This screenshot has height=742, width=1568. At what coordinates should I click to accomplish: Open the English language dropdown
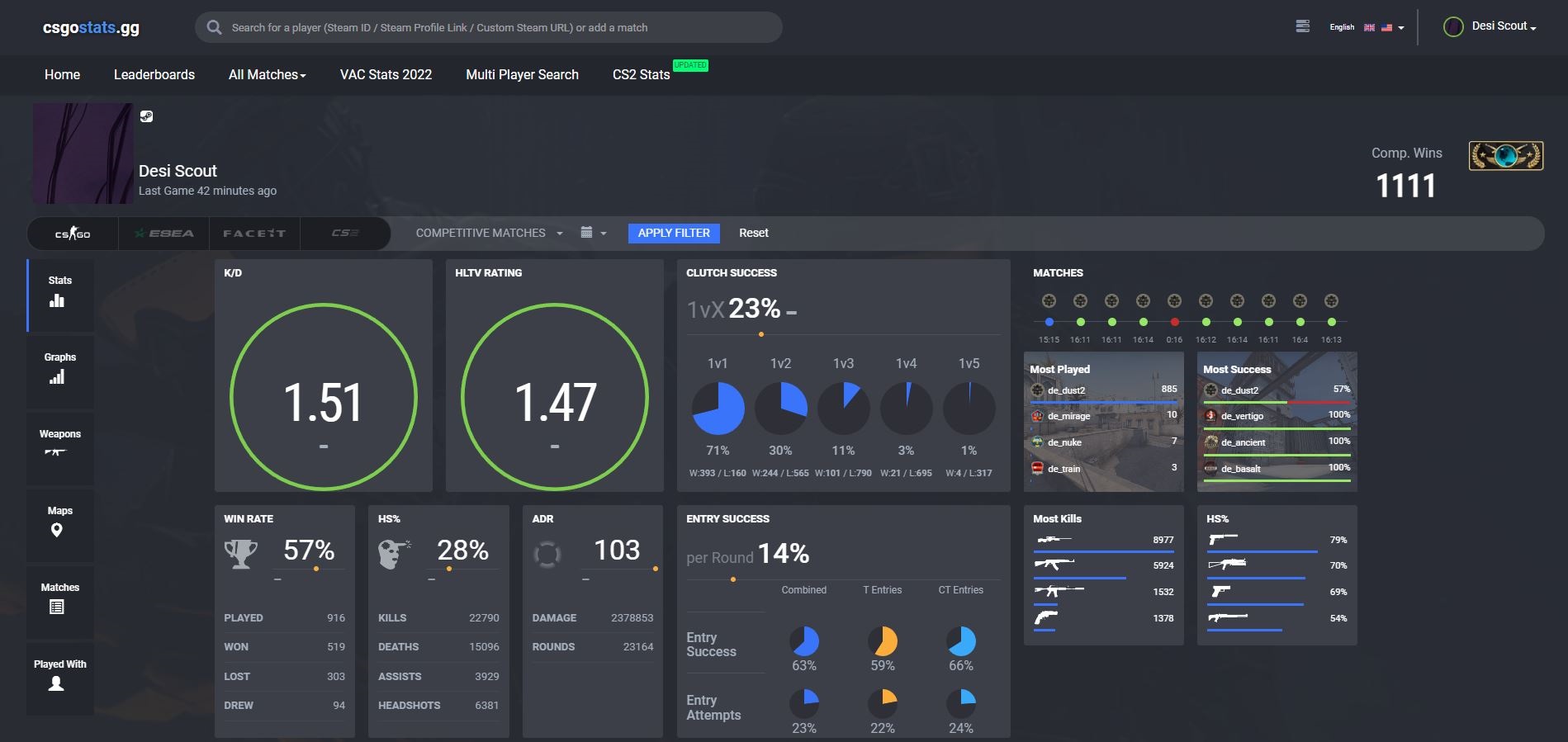point(1366,27)
